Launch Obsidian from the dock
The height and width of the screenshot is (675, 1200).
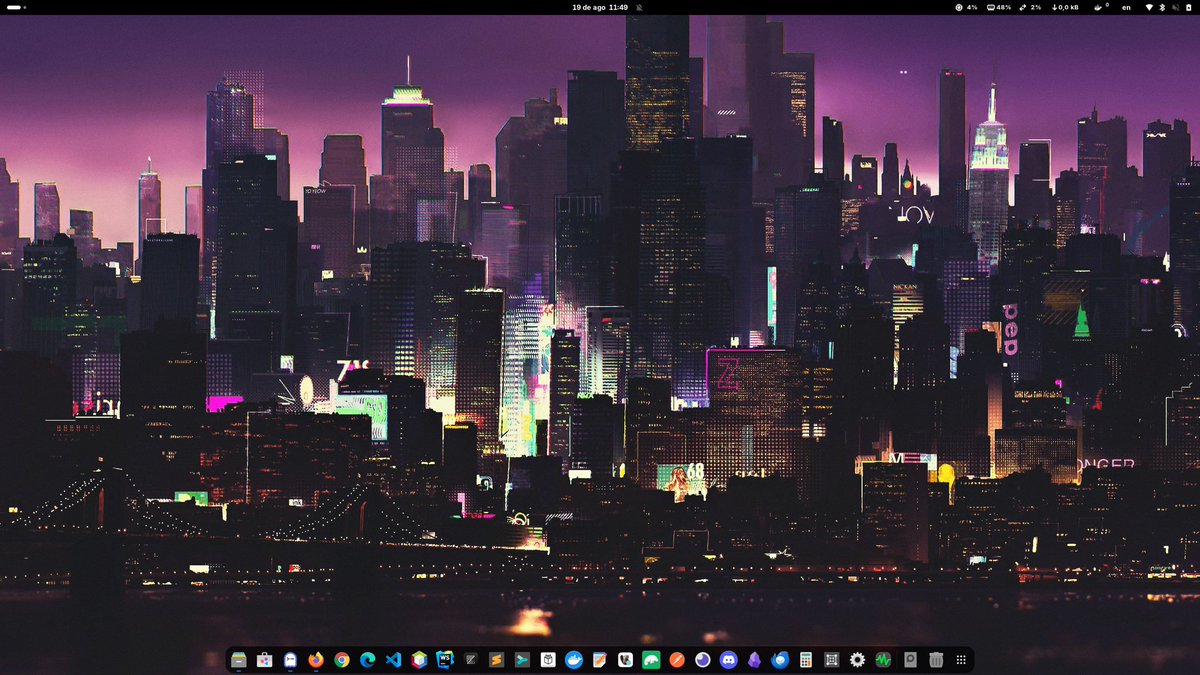[754, 660]
